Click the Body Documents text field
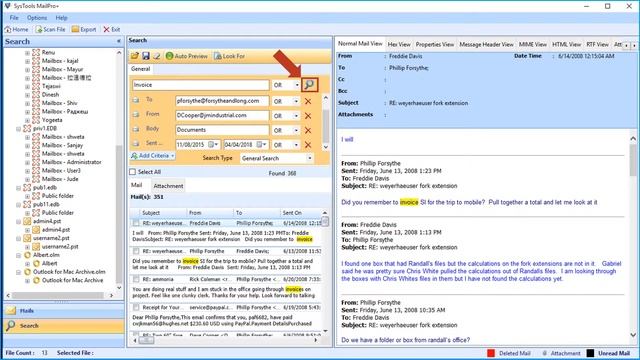640x360 pixels. point(222,130)
